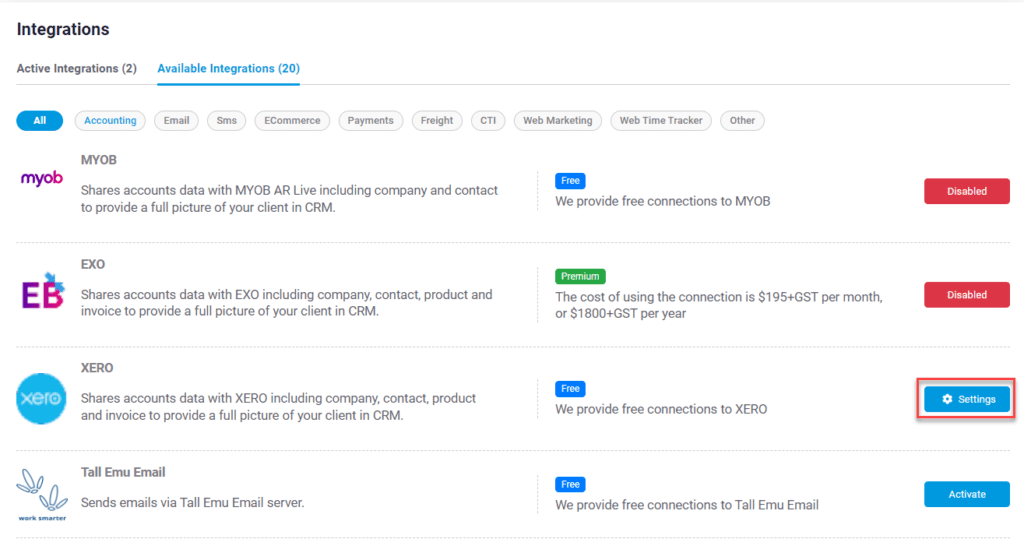Screen dimensions: 1024x539
Task: Filter integrations by Sms
Action: click(227, 121)
